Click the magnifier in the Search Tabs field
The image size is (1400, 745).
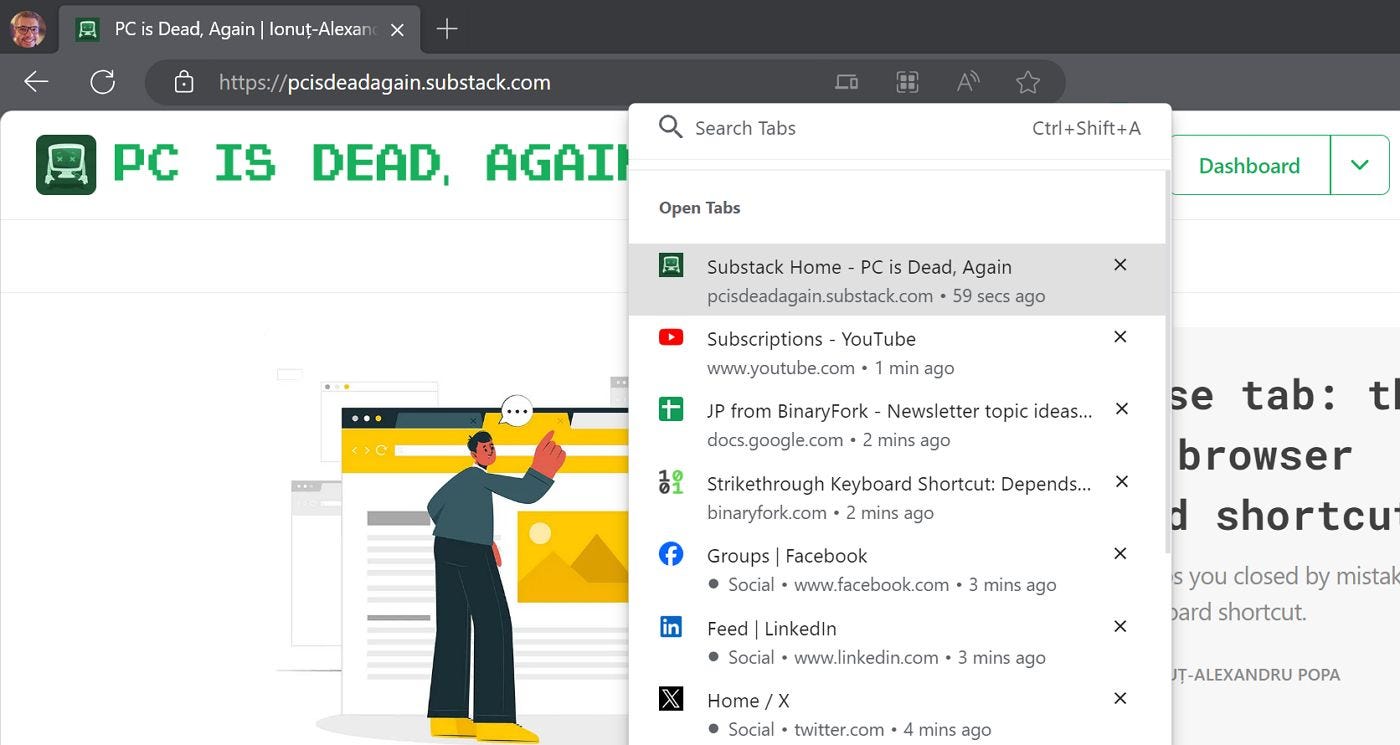click(670, 127)
